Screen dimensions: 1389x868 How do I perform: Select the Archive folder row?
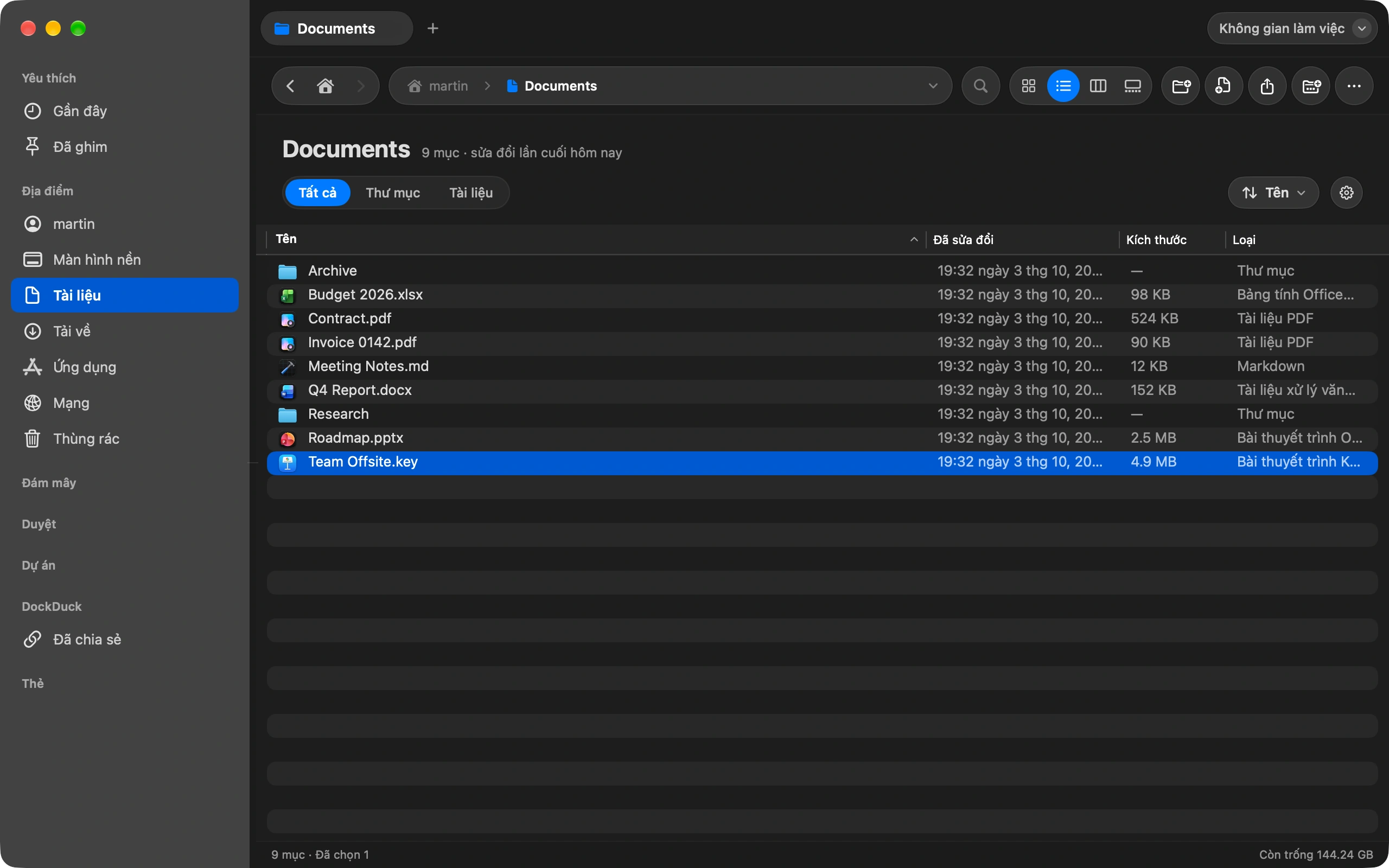tap(822, 271)
